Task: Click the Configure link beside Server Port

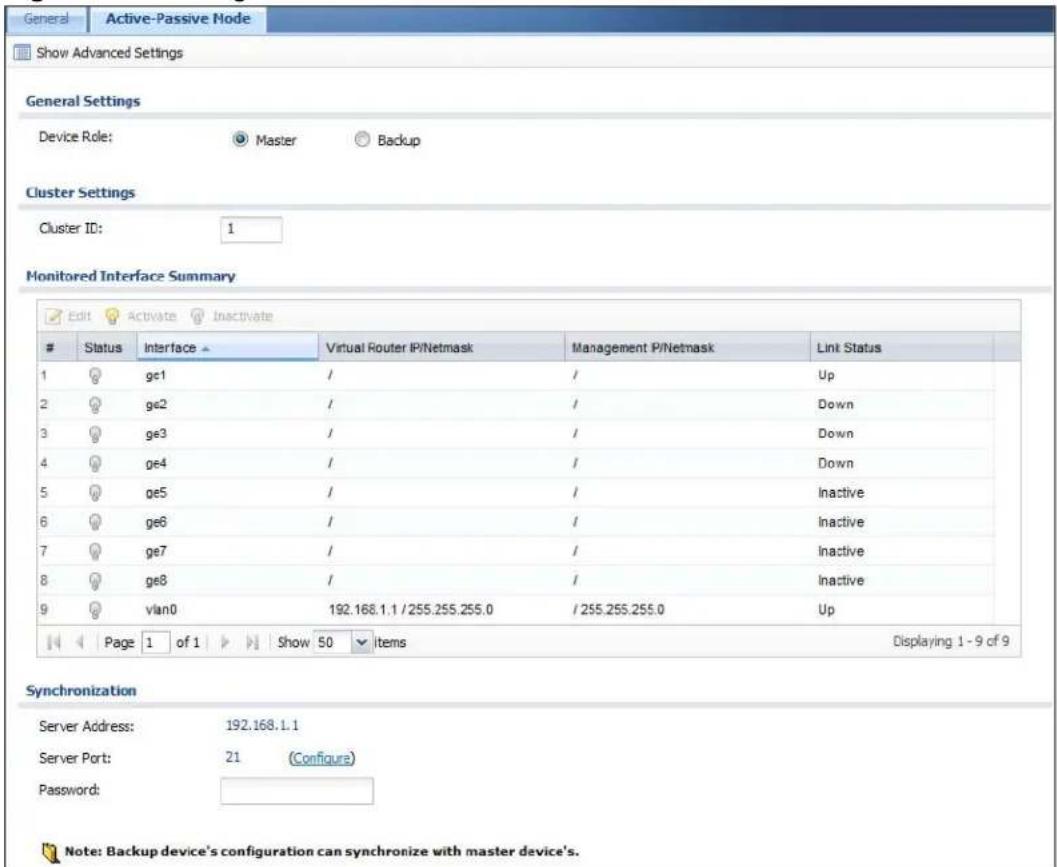Action: (x=322, y=758)
